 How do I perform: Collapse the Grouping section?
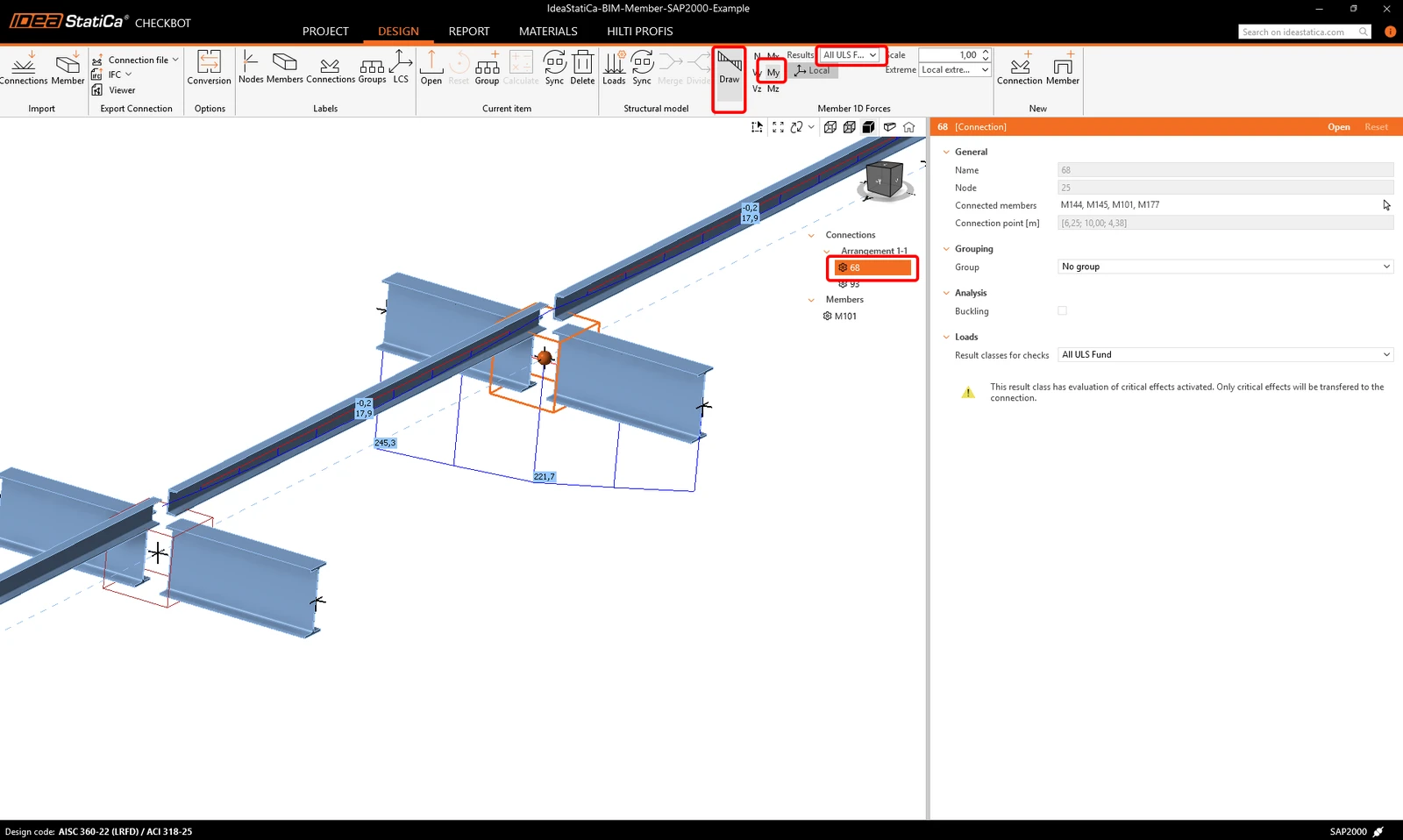(x=946, y=249)
